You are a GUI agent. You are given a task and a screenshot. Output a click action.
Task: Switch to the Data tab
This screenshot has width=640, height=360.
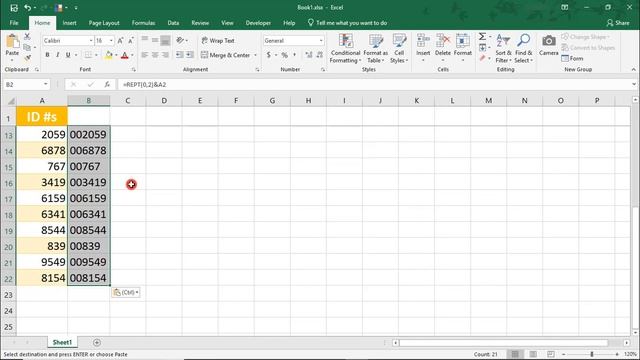pyautogui.click(x=173, y=23)
